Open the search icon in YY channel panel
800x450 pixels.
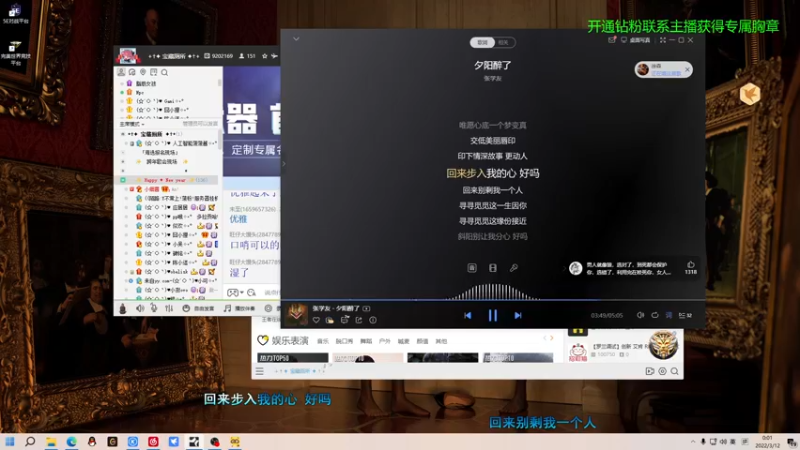tap(164, 72)
